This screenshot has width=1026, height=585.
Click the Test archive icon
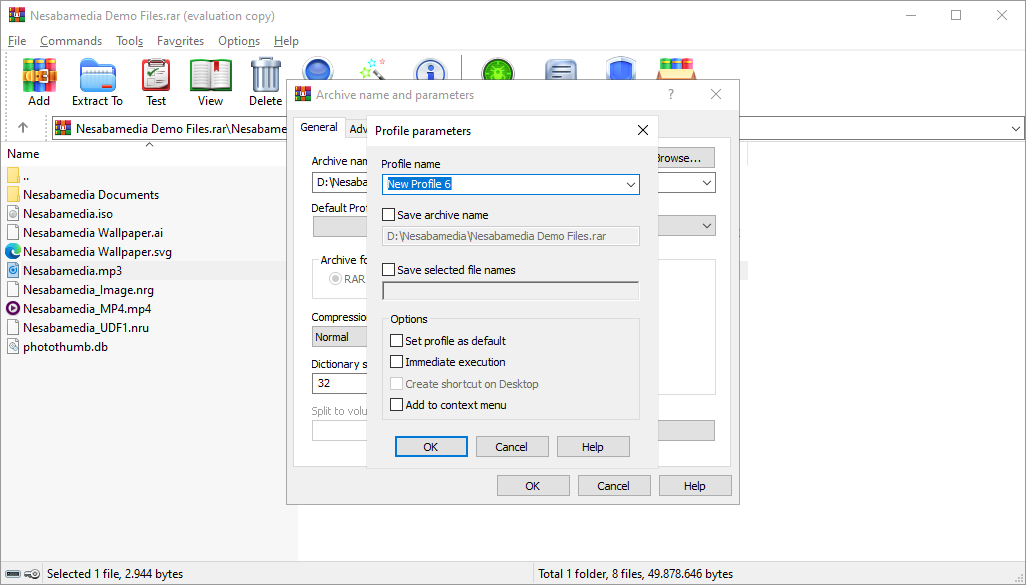pyautogui.click(x=156, y=77)
